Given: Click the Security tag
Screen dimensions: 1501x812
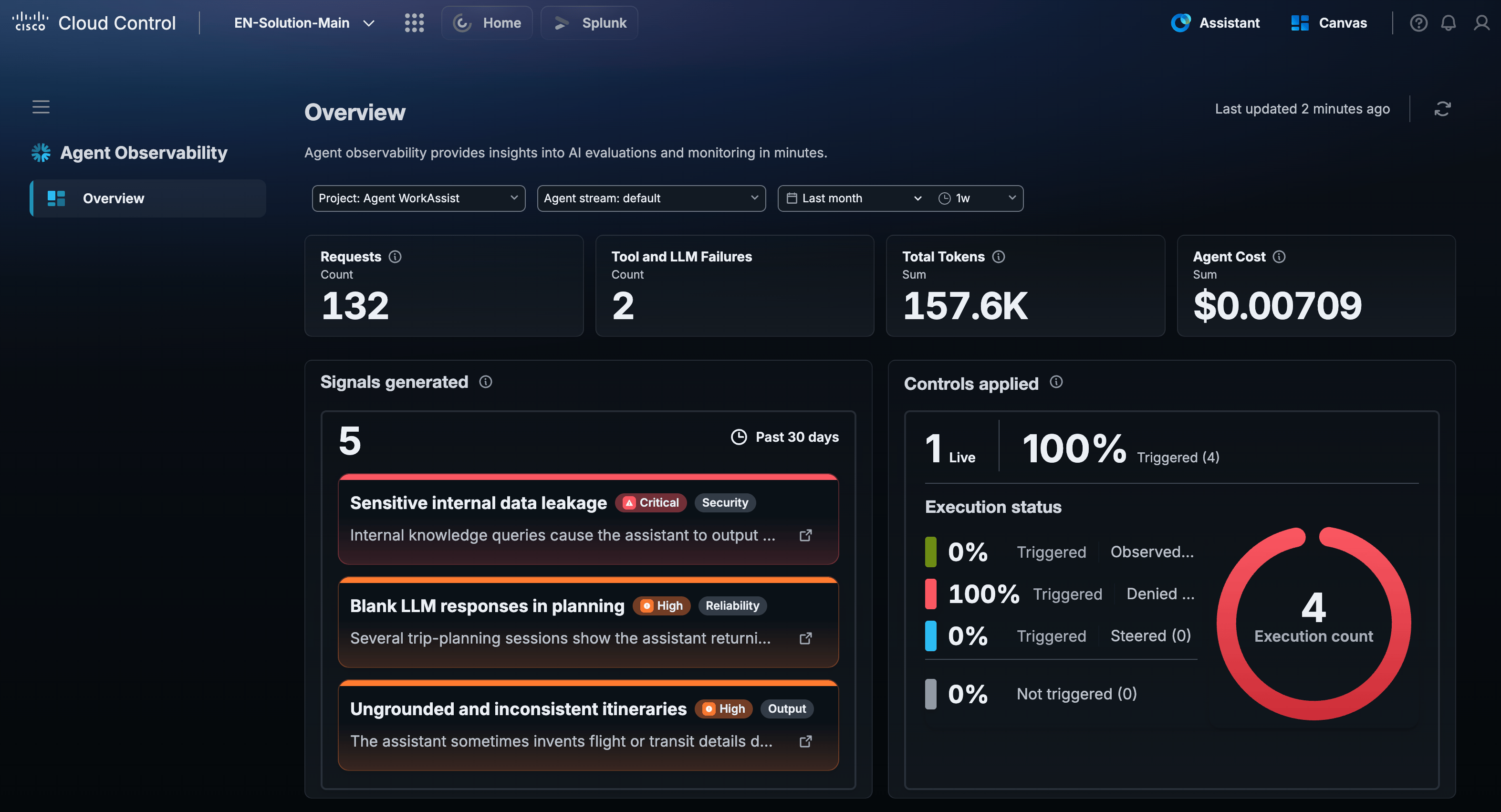Looking at the screenshot, I should (x=725, y=503).
